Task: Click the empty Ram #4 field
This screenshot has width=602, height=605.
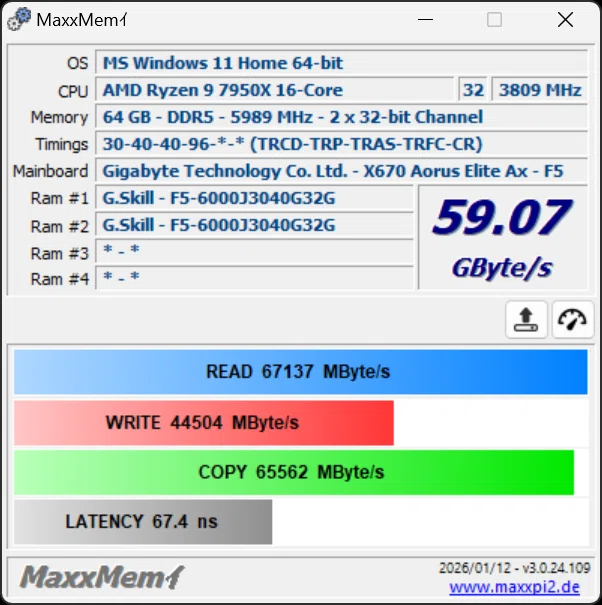Action: coord(254,277)
